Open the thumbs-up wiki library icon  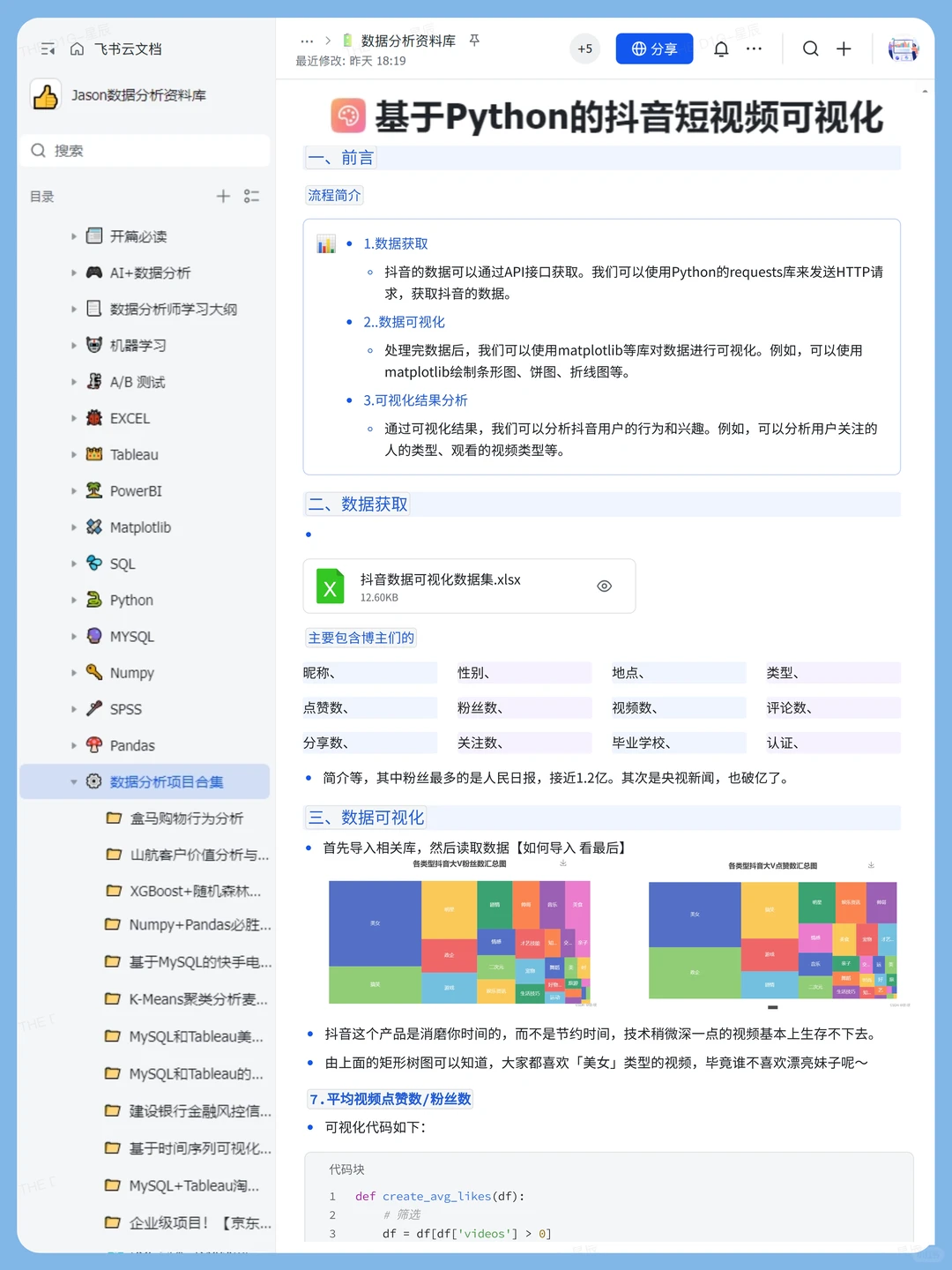click(46, 95)
